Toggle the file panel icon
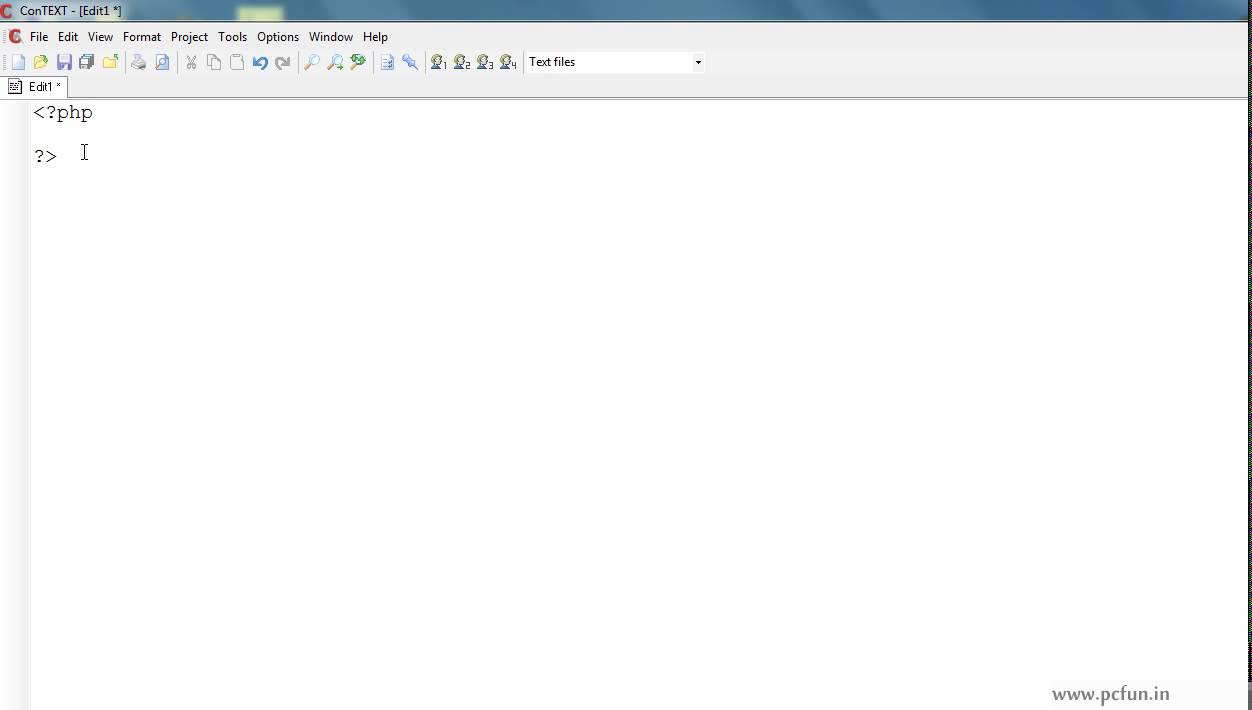1252x710 pixels. pyautogui.click(x=387, y=62)
